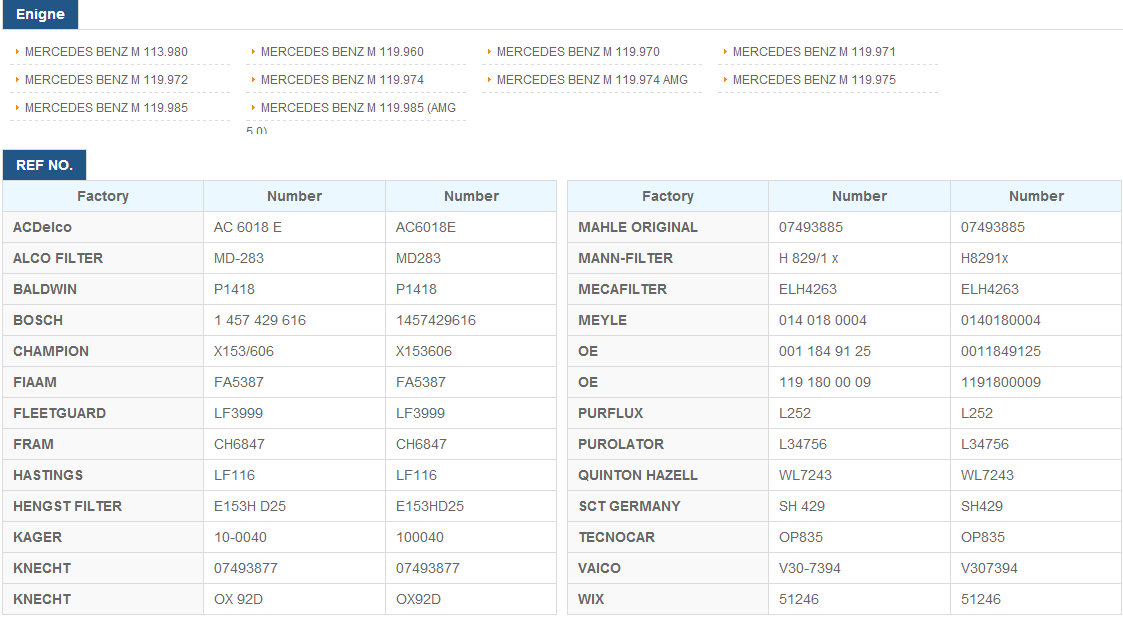Open MERCEDES BENZ M 119.975 engine link
Image resolution: width=1123 pixels, height=617 pixels.
814,80
